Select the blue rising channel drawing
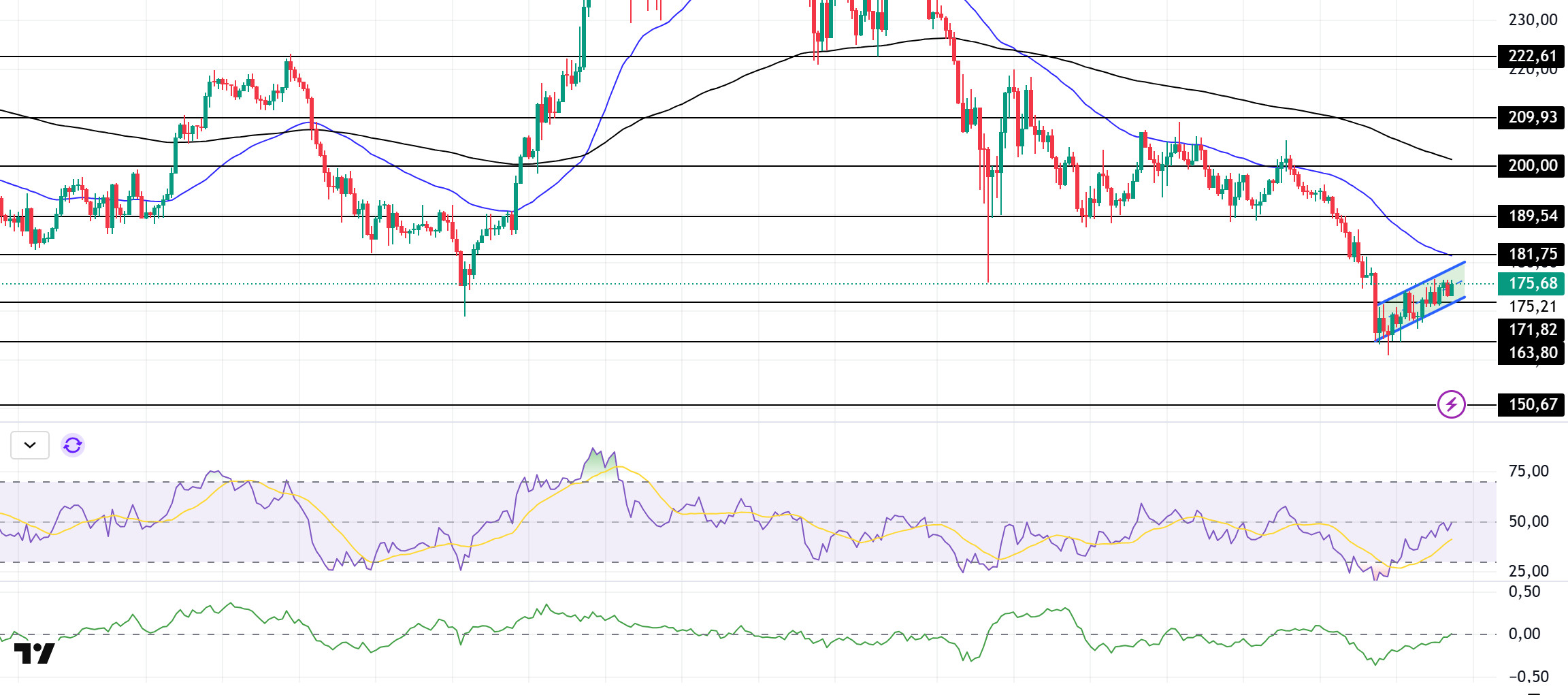Image resolution: width=1568 pixels, height=695 pixels. (x=1420, y=302)
